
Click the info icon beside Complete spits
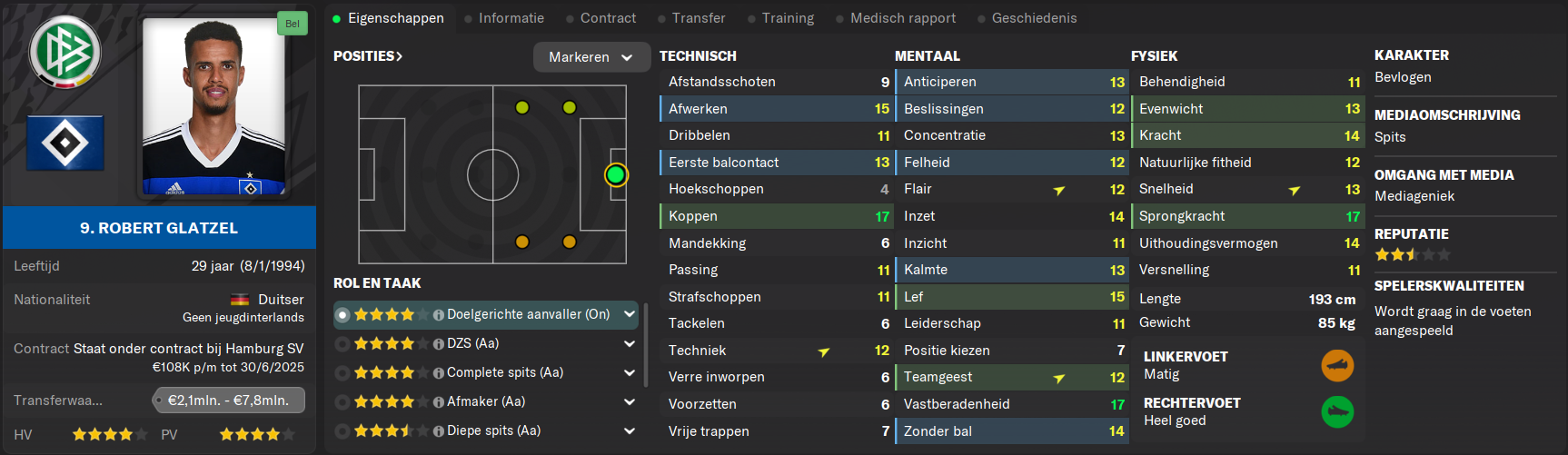coord(439,373)
